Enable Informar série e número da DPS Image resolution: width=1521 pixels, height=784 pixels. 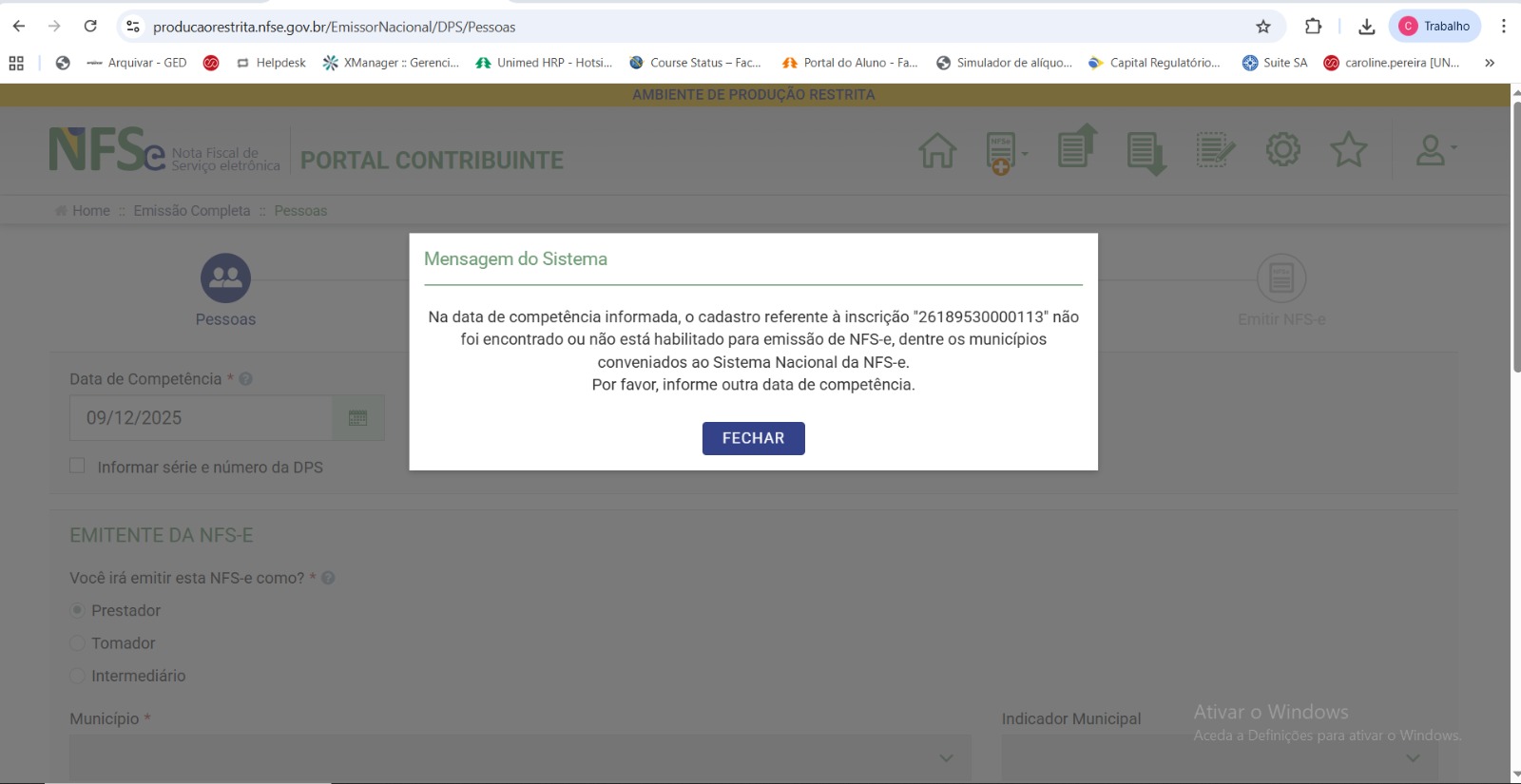tap(78, 466)
